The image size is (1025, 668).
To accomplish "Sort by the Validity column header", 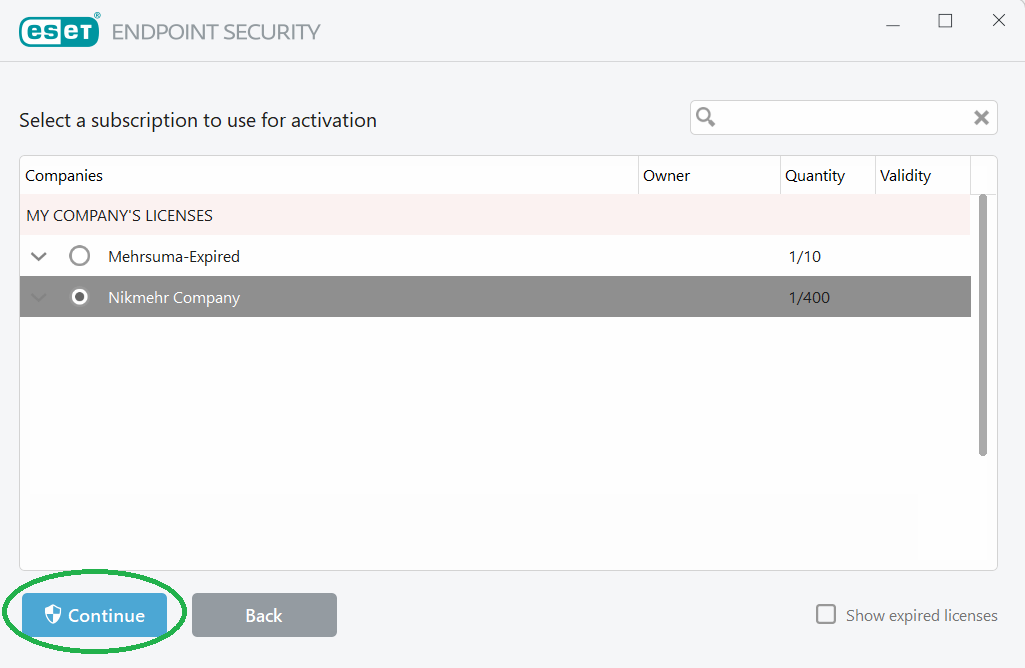I will 905,176.
